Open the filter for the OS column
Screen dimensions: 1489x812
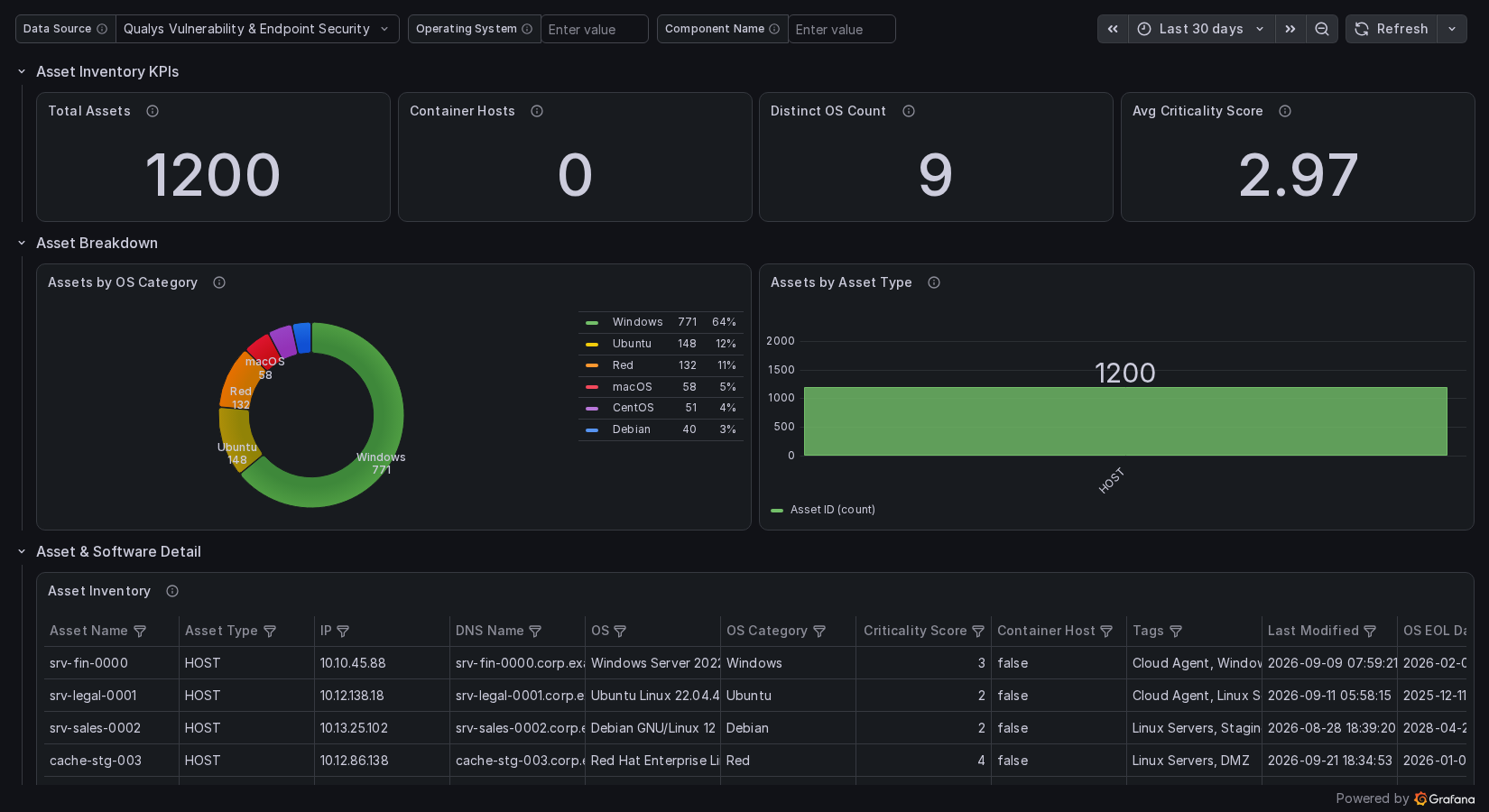point(620,632)
